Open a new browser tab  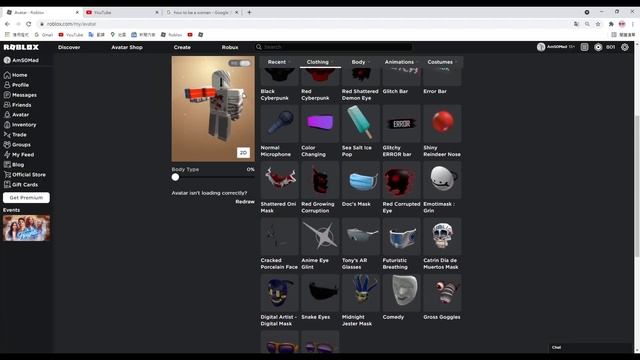[249, 13]
